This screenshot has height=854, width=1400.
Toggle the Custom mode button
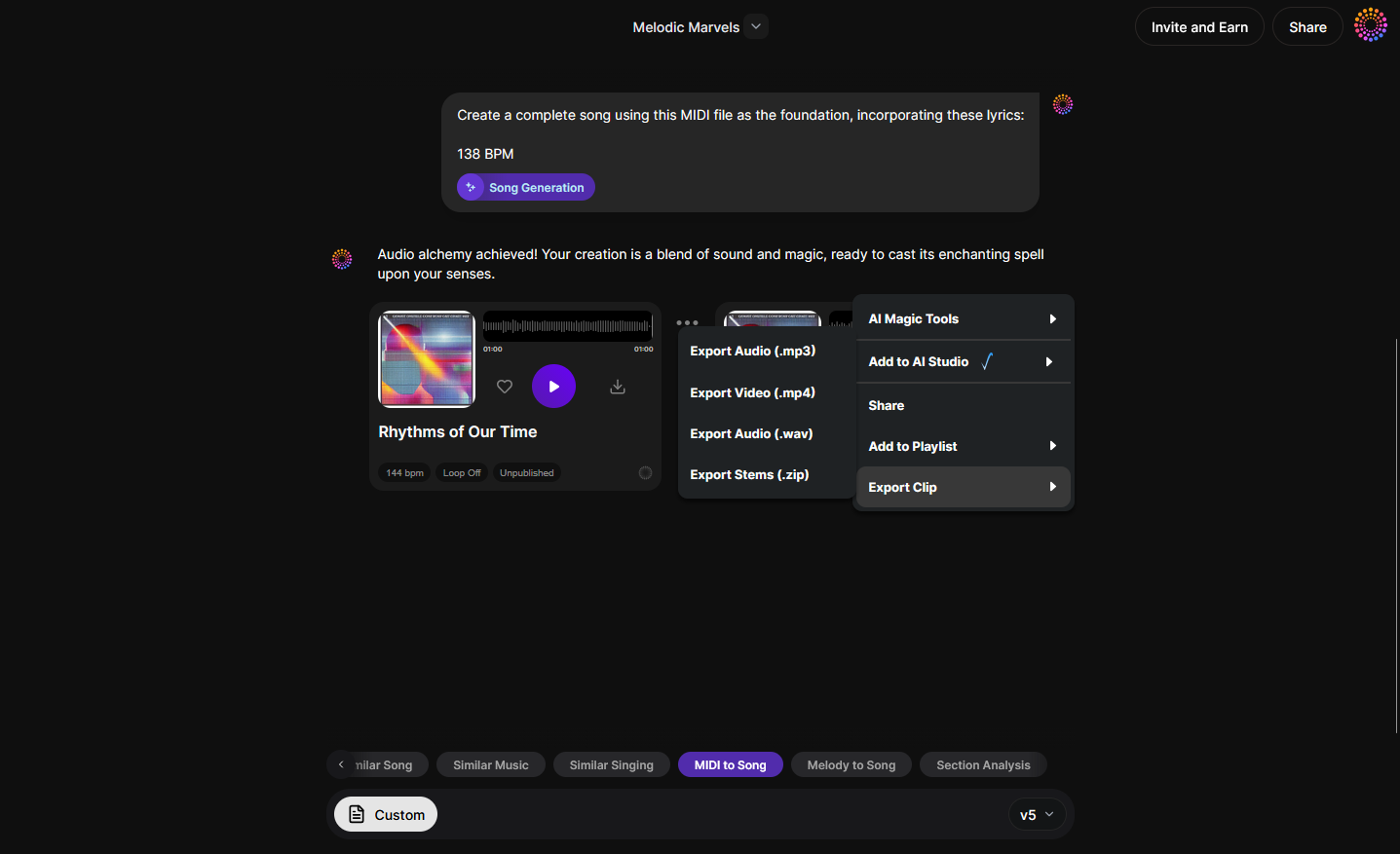(386, 814)
